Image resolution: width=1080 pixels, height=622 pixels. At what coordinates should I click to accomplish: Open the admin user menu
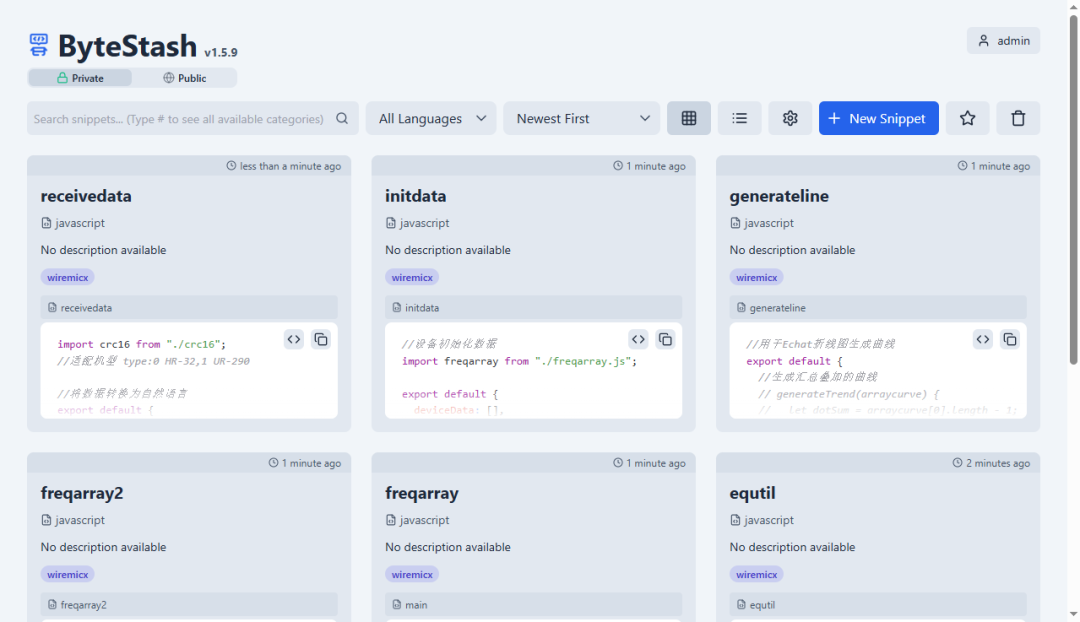point(1003,41)
